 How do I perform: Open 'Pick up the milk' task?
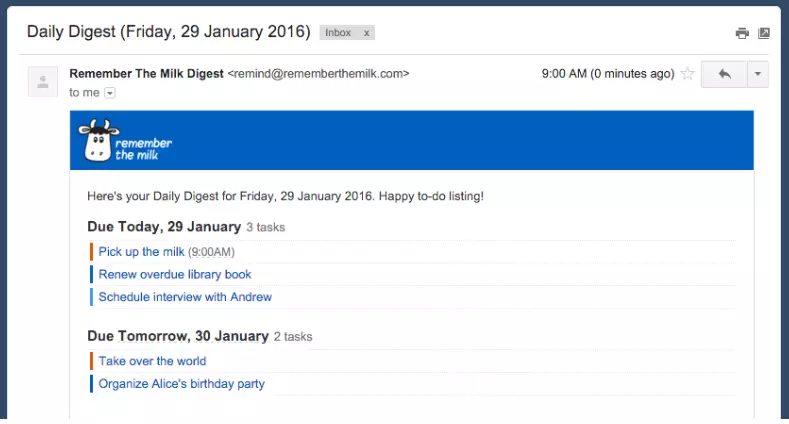[141, 251]
